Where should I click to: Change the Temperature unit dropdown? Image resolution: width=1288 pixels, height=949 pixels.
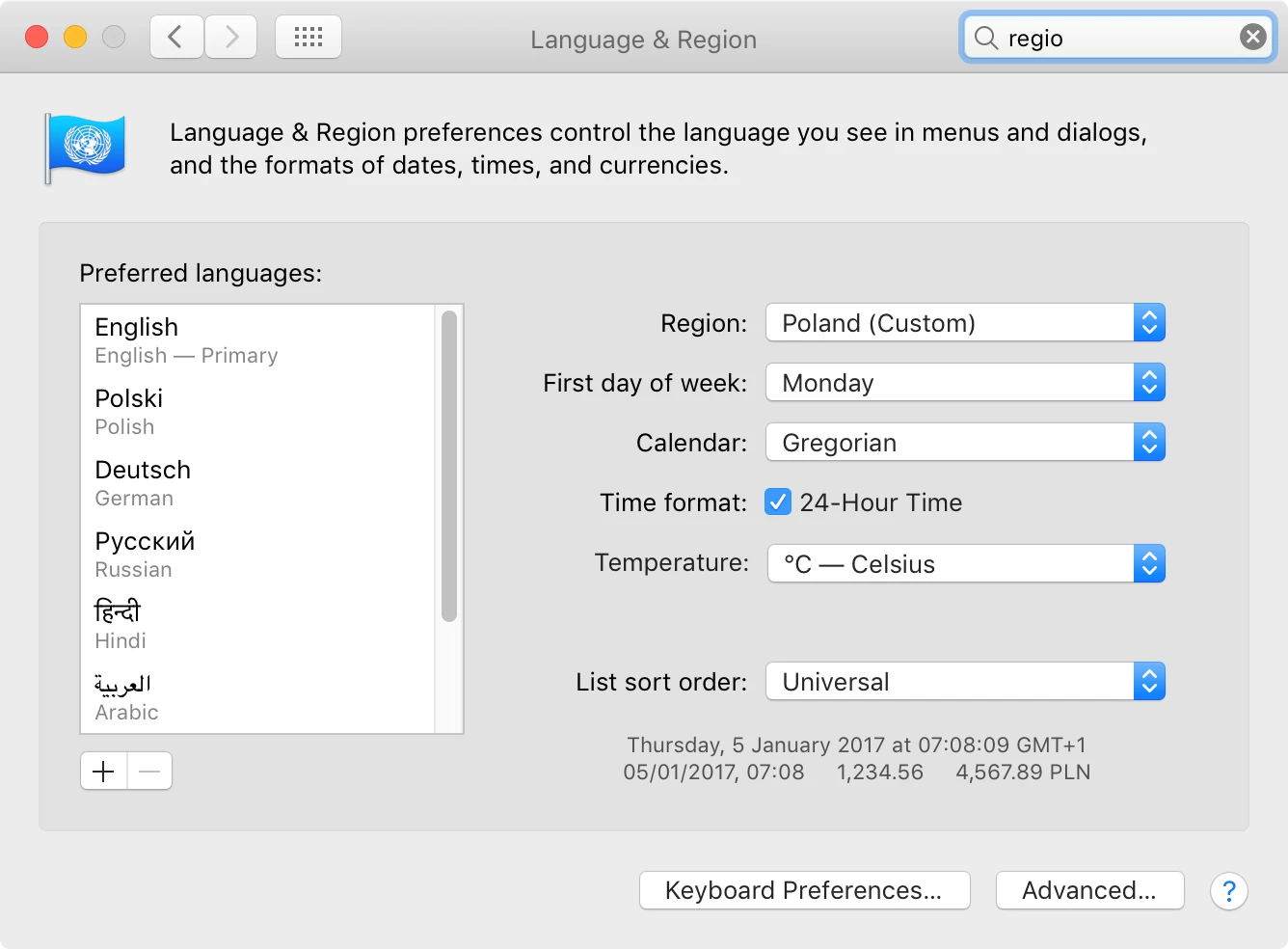tap(965, 564)
